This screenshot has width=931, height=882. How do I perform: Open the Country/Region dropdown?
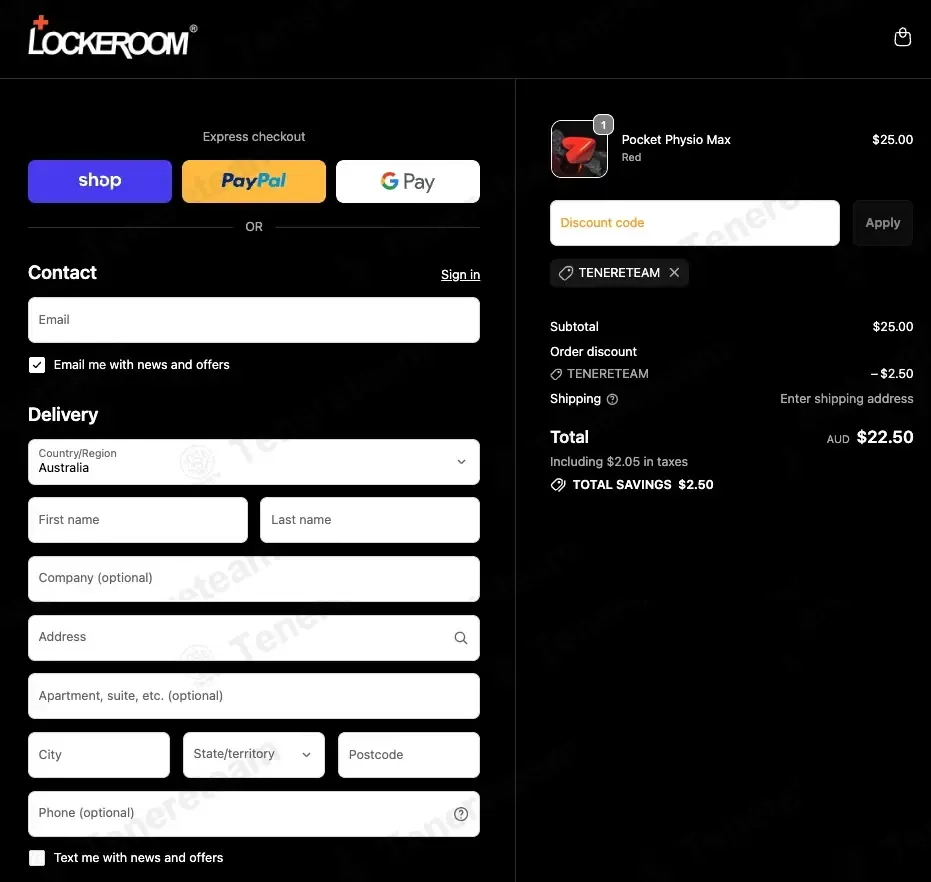(x=254, y=461)
